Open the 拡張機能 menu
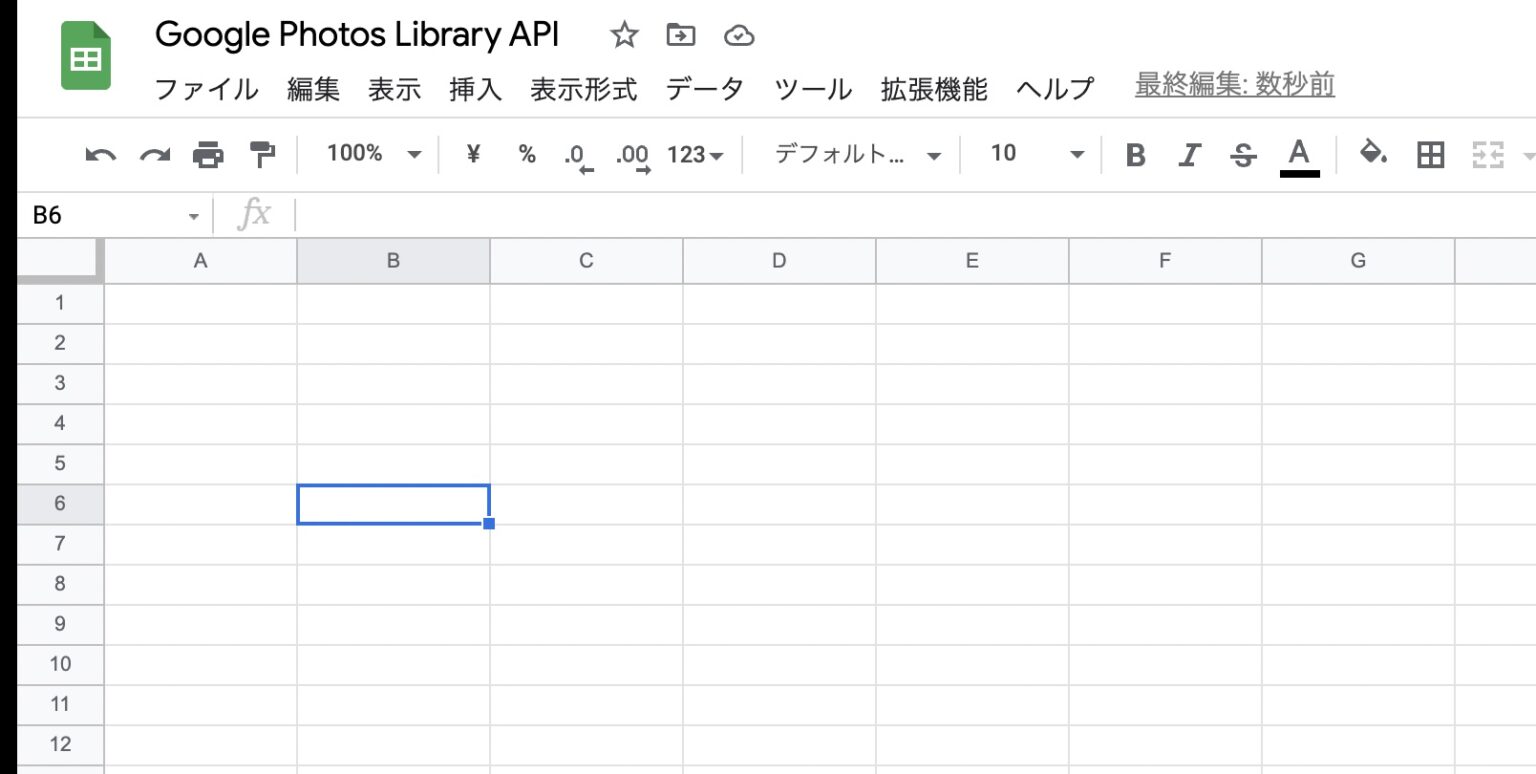1536x774 pixels. 931,89
